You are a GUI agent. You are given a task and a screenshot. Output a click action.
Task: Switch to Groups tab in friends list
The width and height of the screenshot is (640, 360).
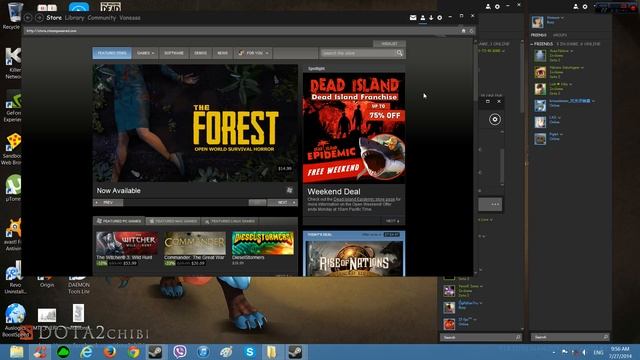coord(560,36)
